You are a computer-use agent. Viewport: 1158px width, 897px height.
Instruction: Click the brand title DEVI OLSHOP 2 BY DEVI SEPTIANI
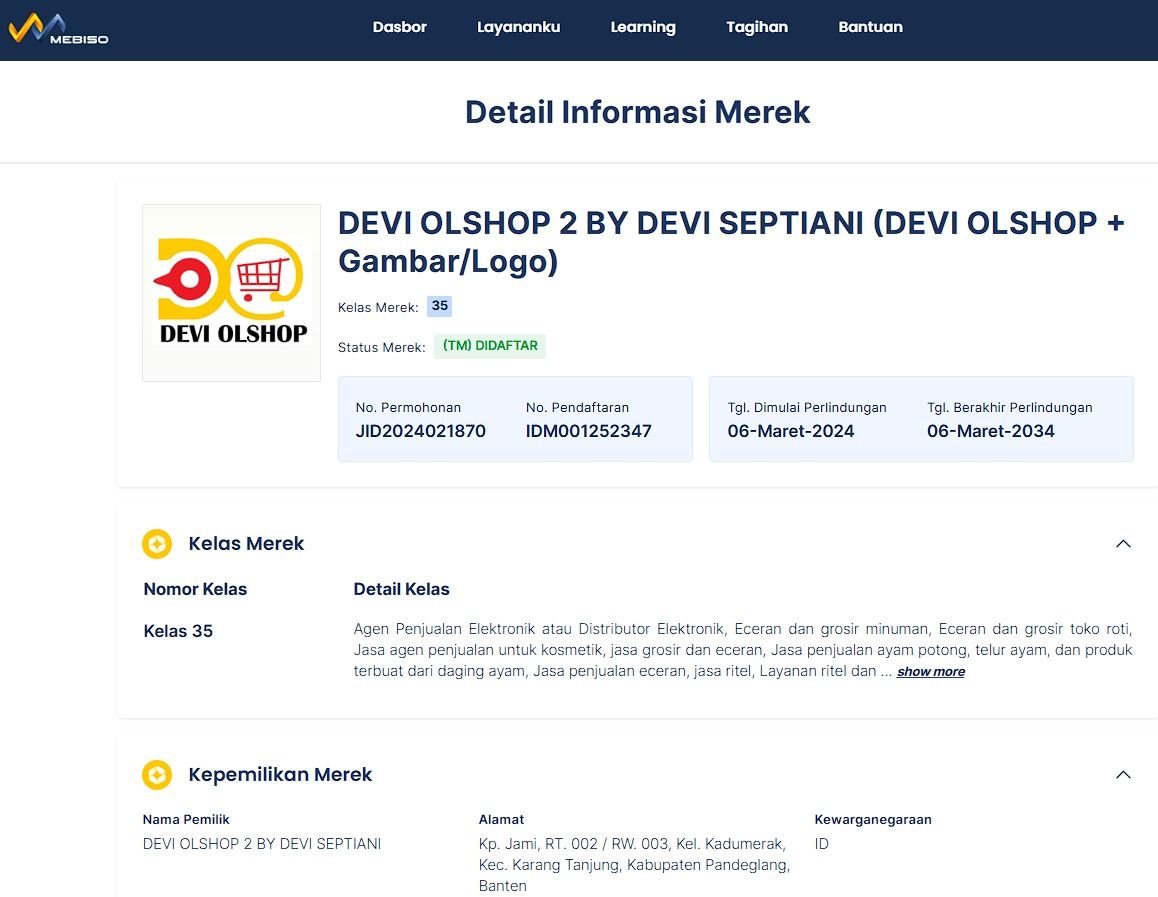pos(731,242)
